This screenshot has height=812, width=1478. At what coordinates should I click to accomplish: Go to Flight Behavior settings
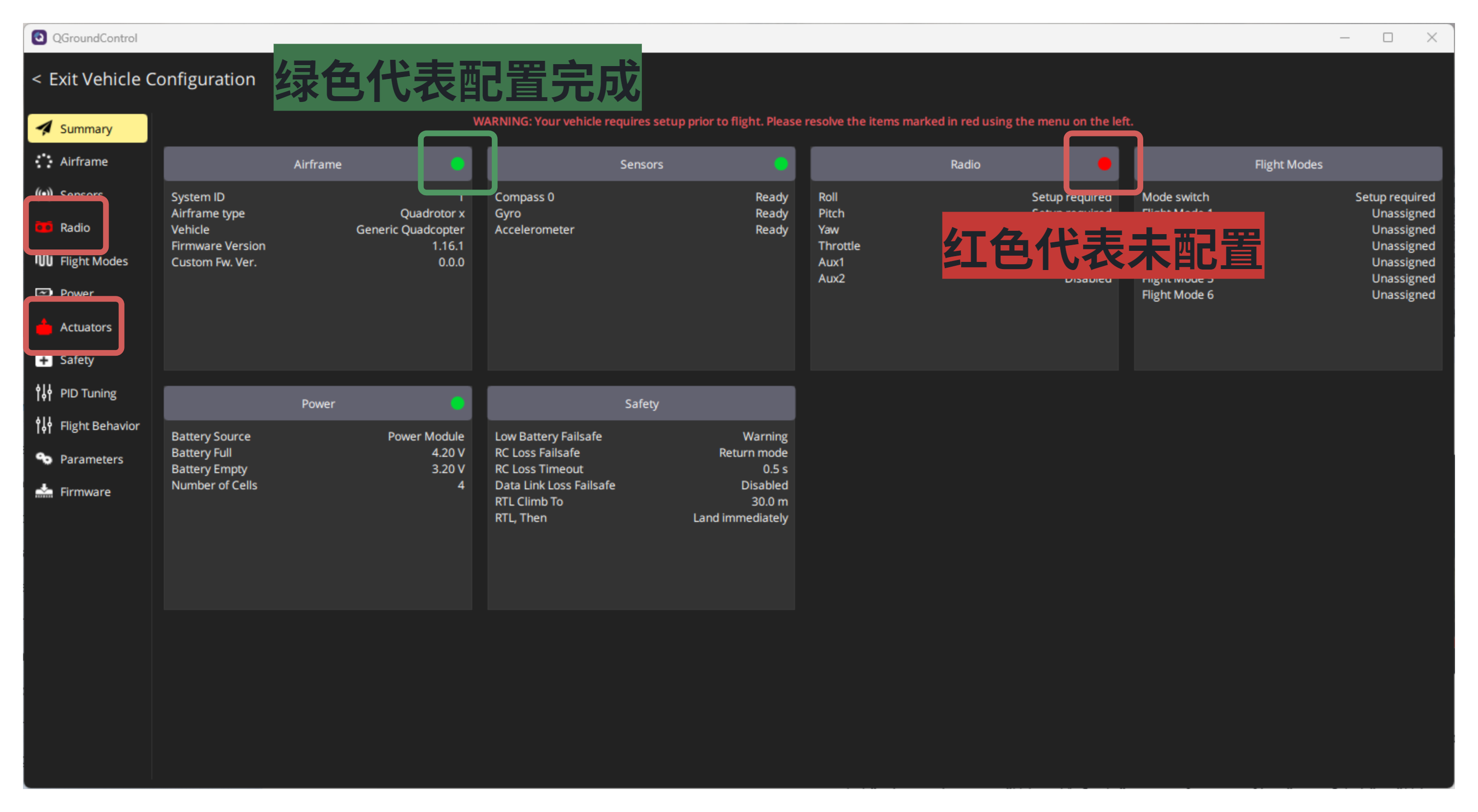click(88, 426)
